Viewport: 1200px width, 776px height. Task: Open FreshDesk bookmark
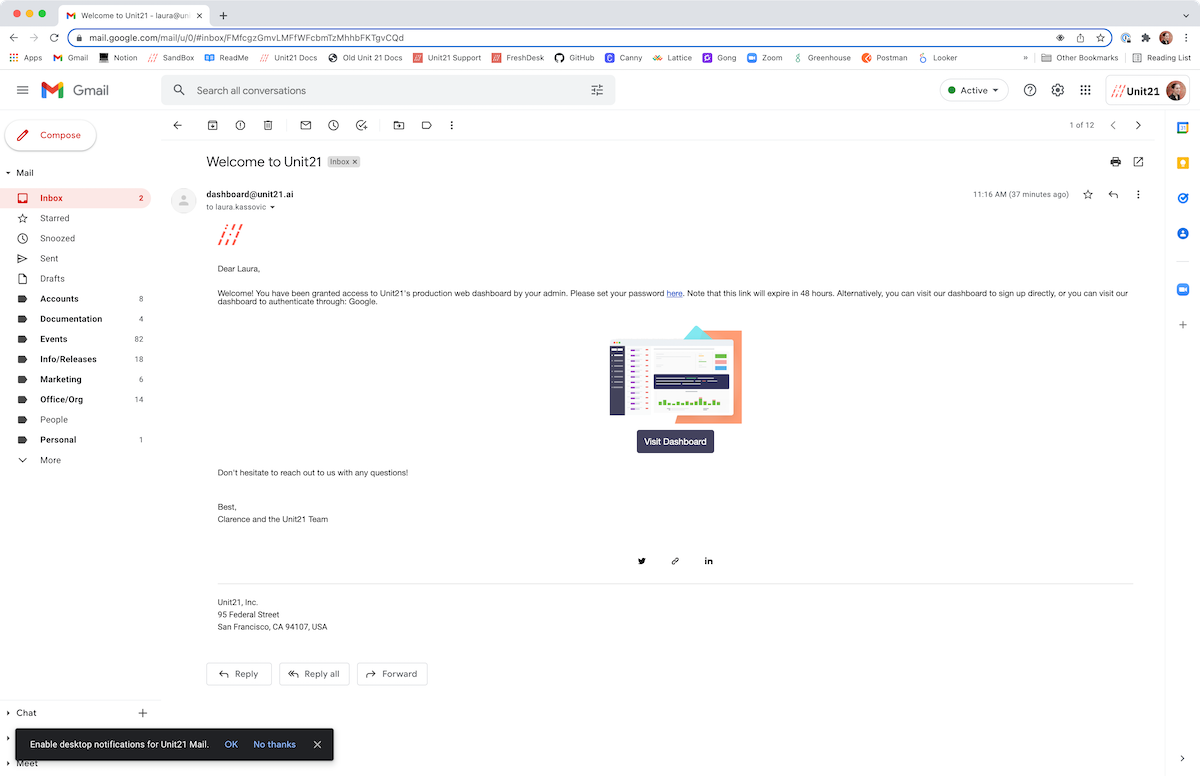coord(518,58)
